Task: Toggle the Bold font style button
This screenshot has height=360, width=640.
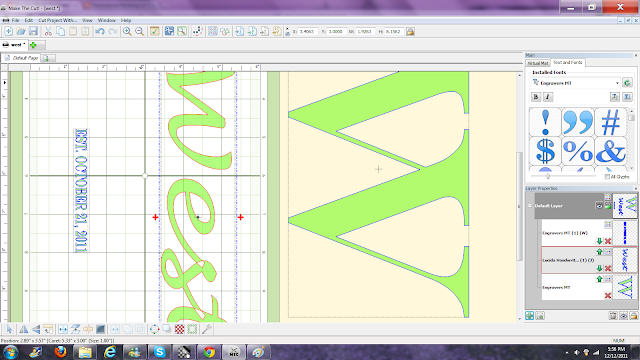Action: (536, 97)
